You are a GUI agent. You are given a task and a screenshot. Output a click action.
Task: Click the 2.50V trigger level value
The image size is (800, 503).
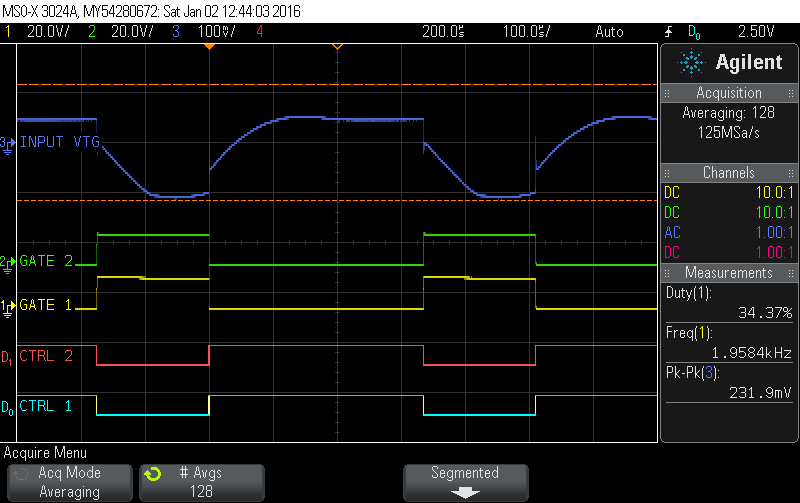click(x=756, y=32)
